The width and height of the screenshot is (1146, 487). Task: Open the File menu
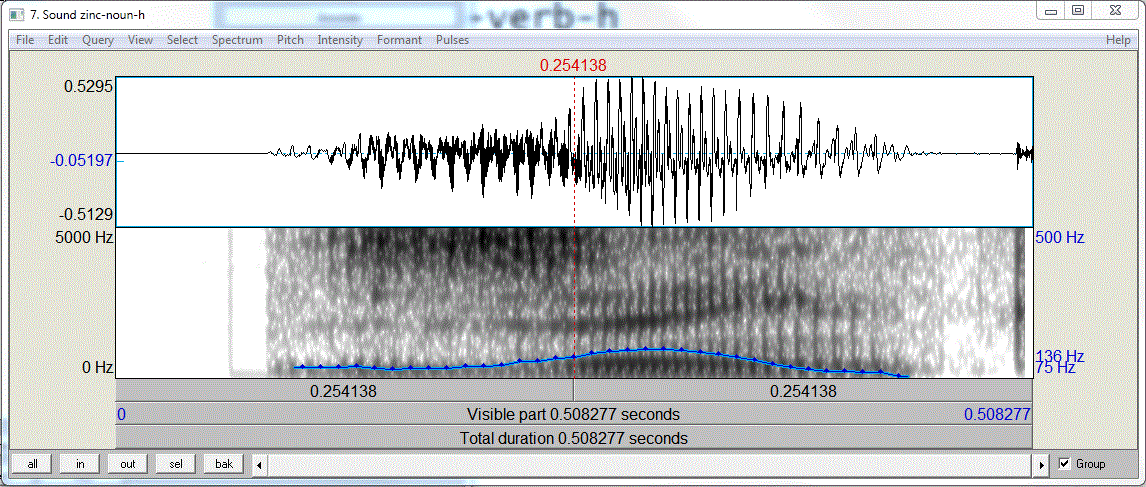[25, 40]
